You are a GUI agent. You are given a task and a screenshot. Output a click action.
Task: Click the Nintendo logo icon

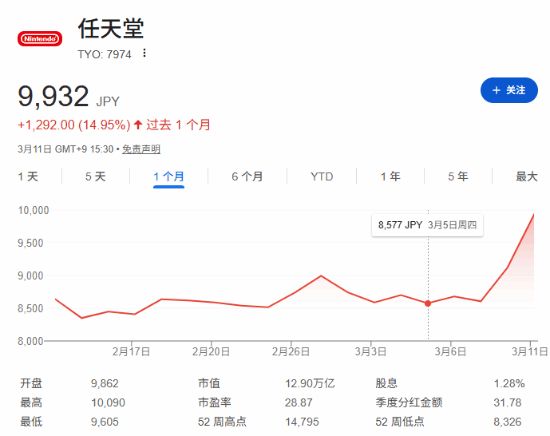click(40, 39)
